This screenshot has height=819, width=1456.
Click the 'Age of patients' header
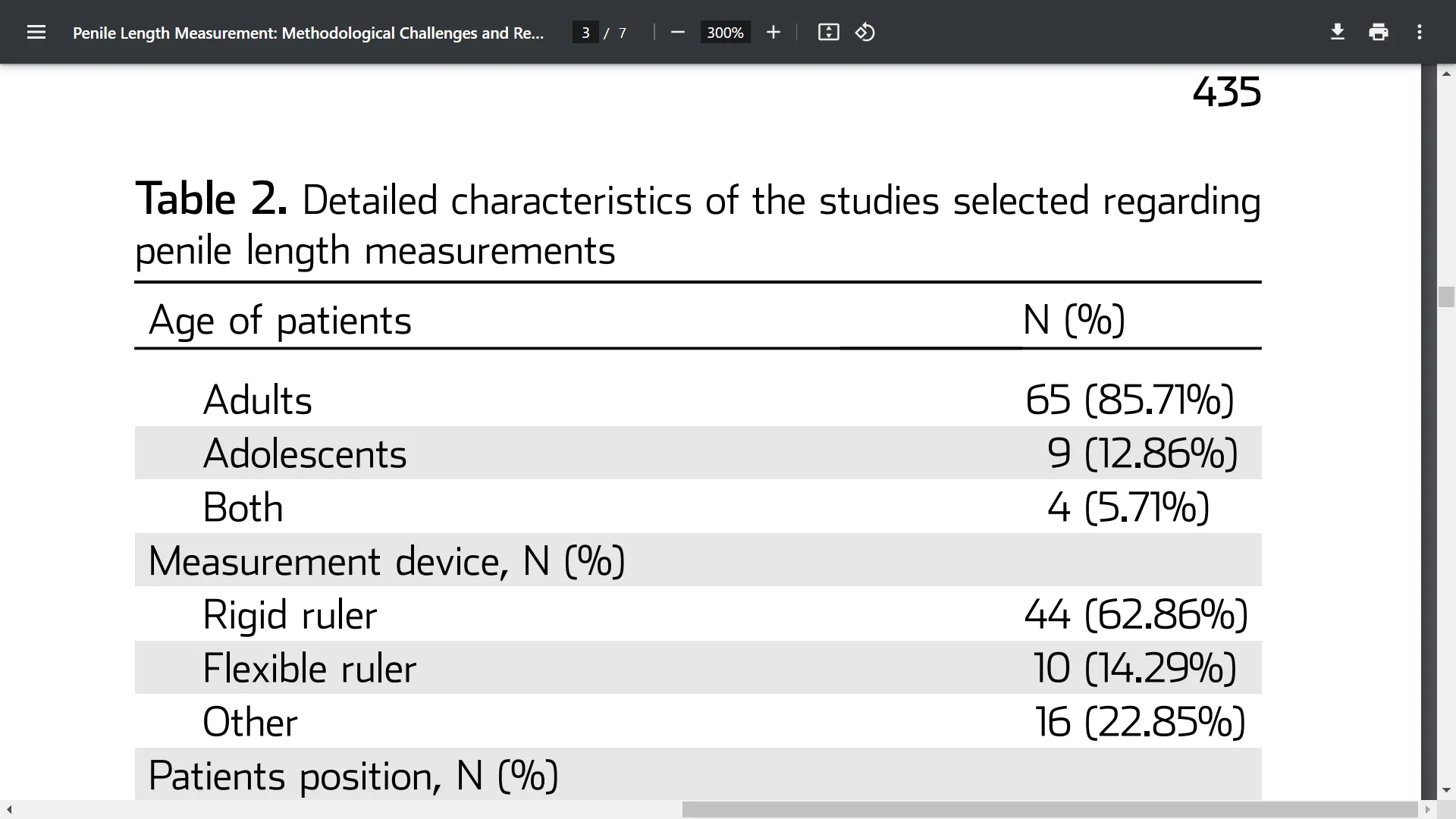[280, 320]
